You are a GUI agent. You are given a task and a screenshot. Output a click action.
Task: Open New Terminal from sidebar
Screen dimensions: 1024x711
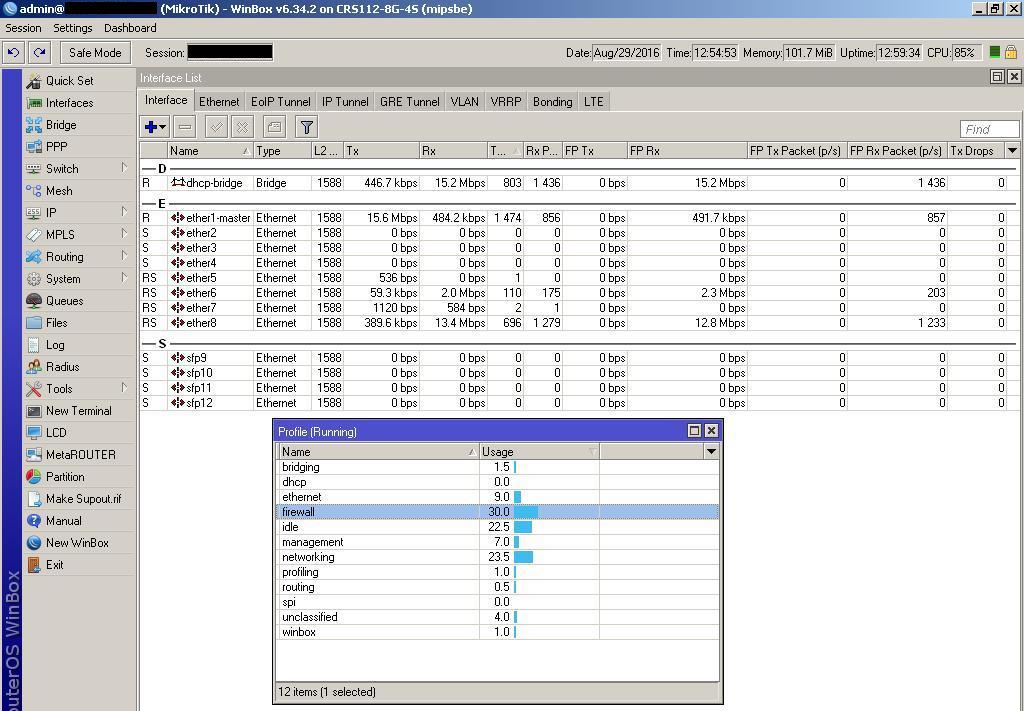click(x=78, y=411)
